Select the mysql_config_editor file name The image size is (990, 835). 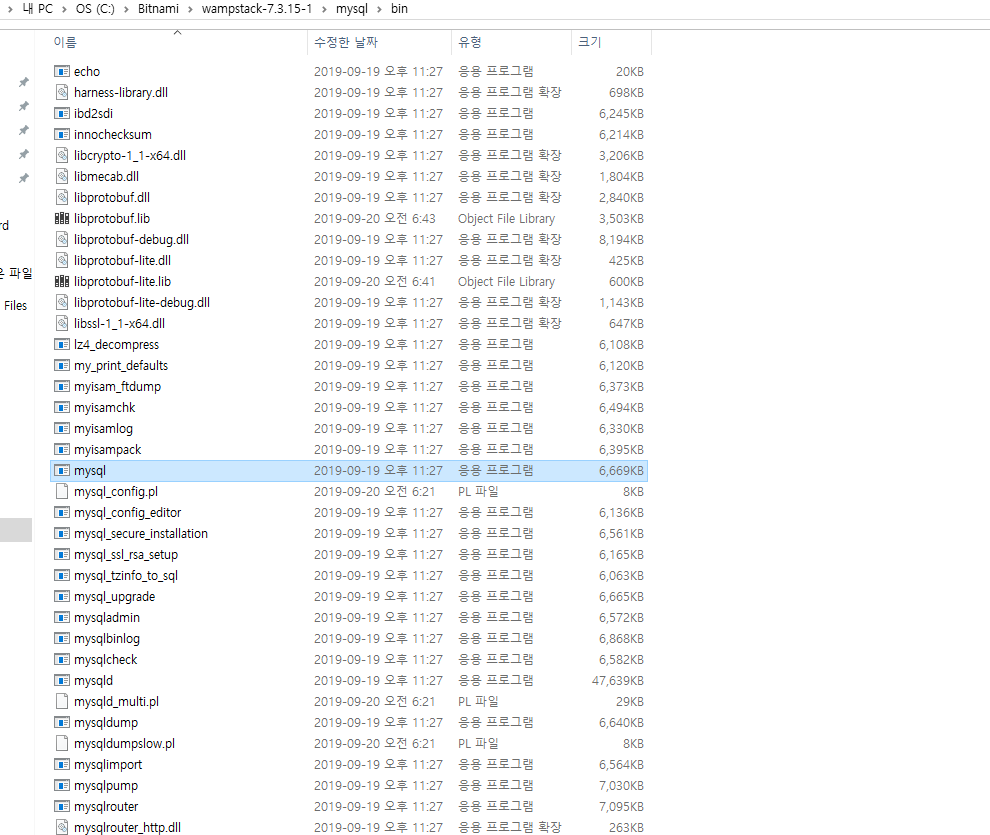coord(128,512)
